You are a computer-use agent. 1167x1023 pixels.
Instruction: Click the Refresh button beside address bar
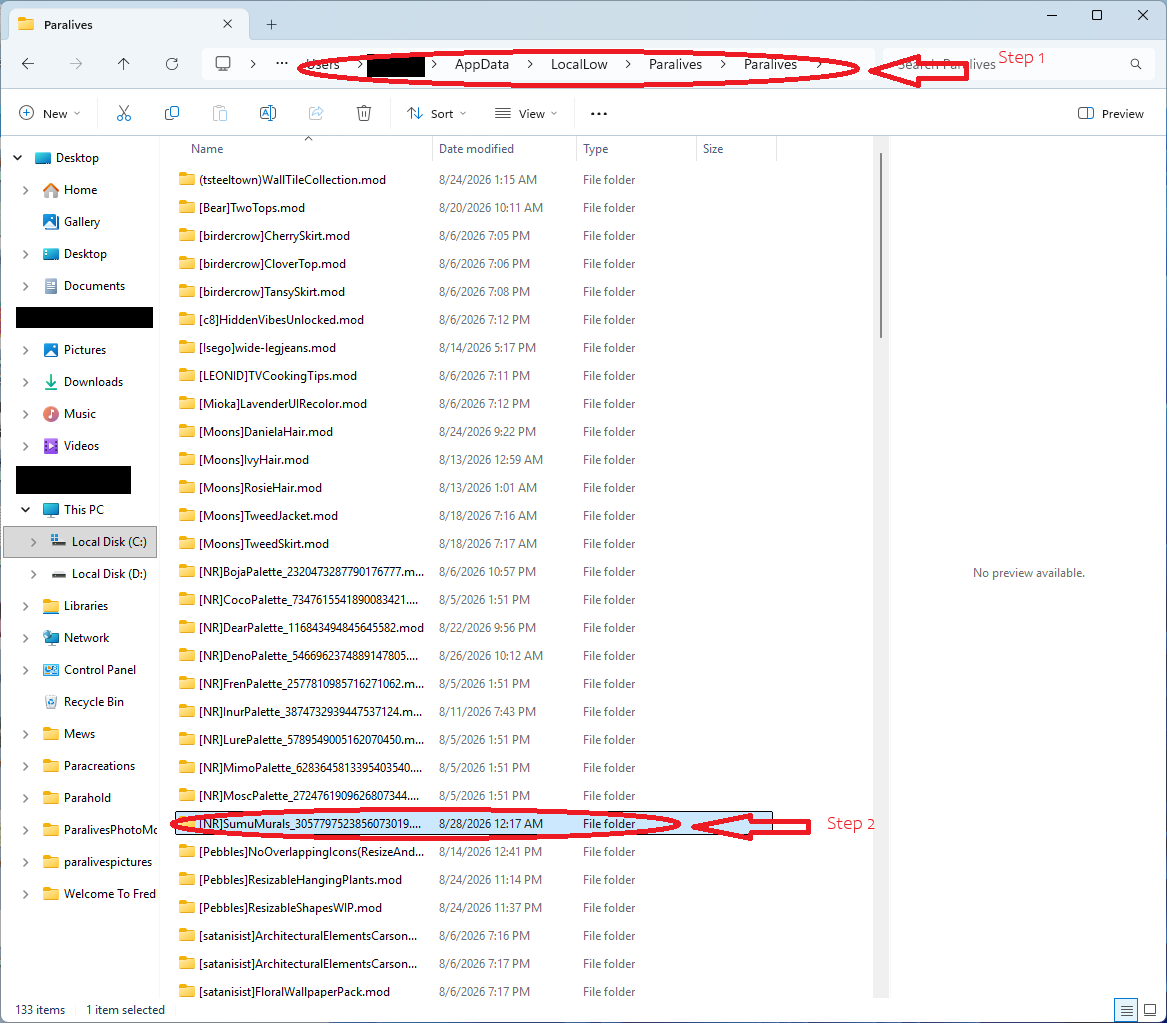[x=172, y=64]
